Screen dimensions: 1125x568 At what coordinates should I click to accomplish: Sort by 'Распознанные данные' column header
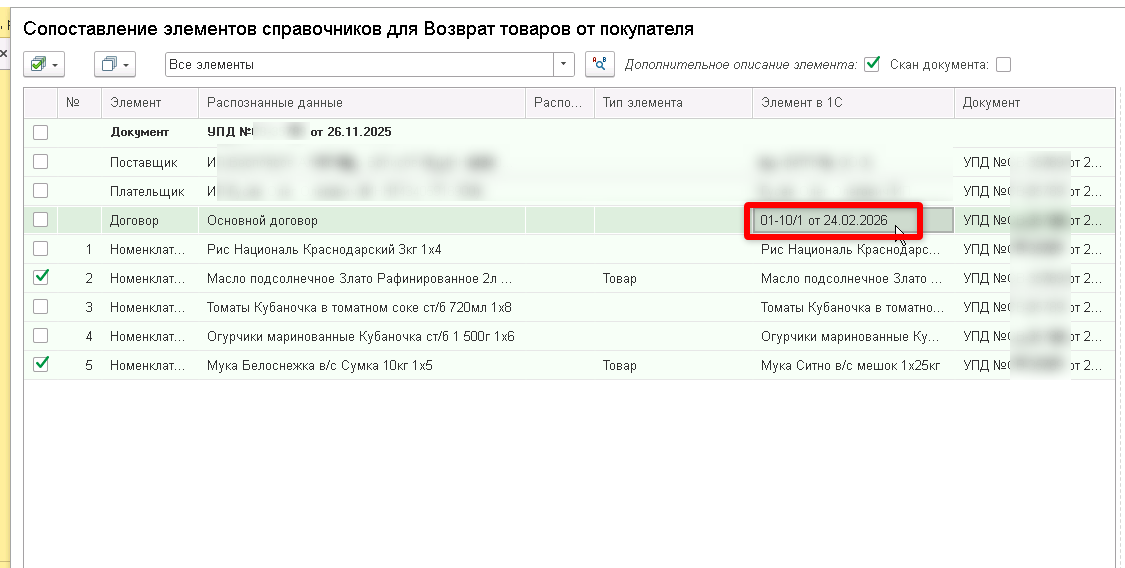point(362,103)
